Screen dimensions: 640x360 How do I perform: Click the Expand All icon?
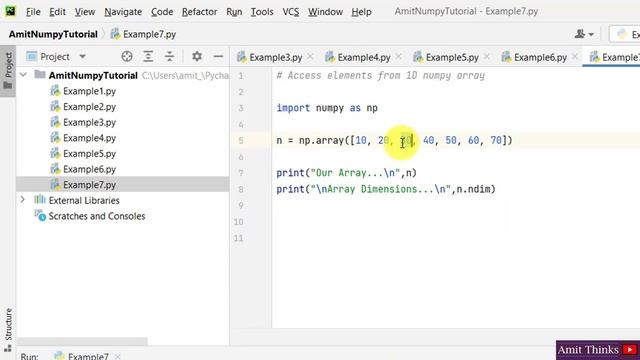pyautogui.click(x=148, y=56)
